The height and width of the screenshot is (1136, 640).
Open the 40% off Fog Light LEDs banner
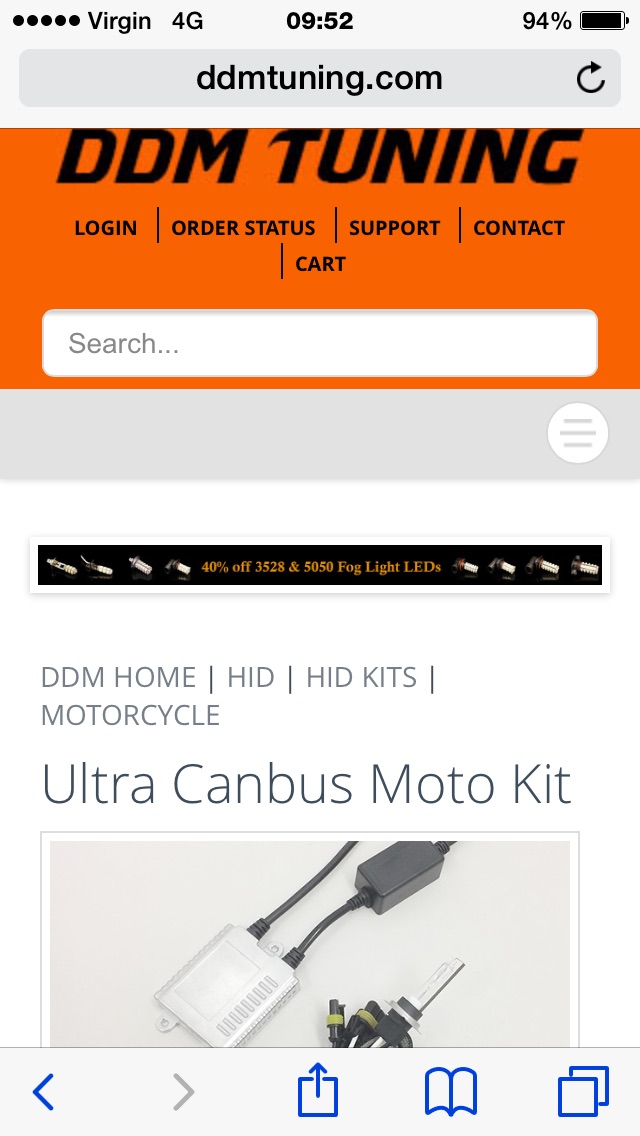[320, 565]
